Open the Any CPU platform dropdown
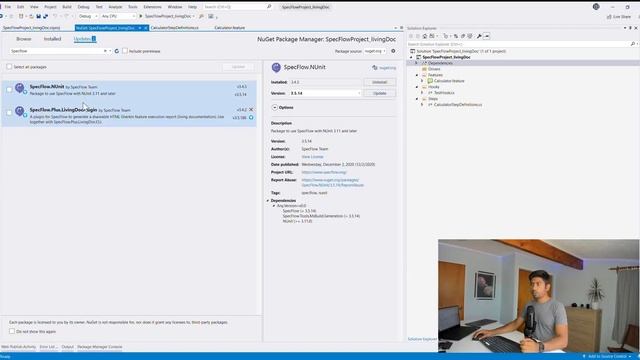640x360 pixels. (x=118, y=16)
